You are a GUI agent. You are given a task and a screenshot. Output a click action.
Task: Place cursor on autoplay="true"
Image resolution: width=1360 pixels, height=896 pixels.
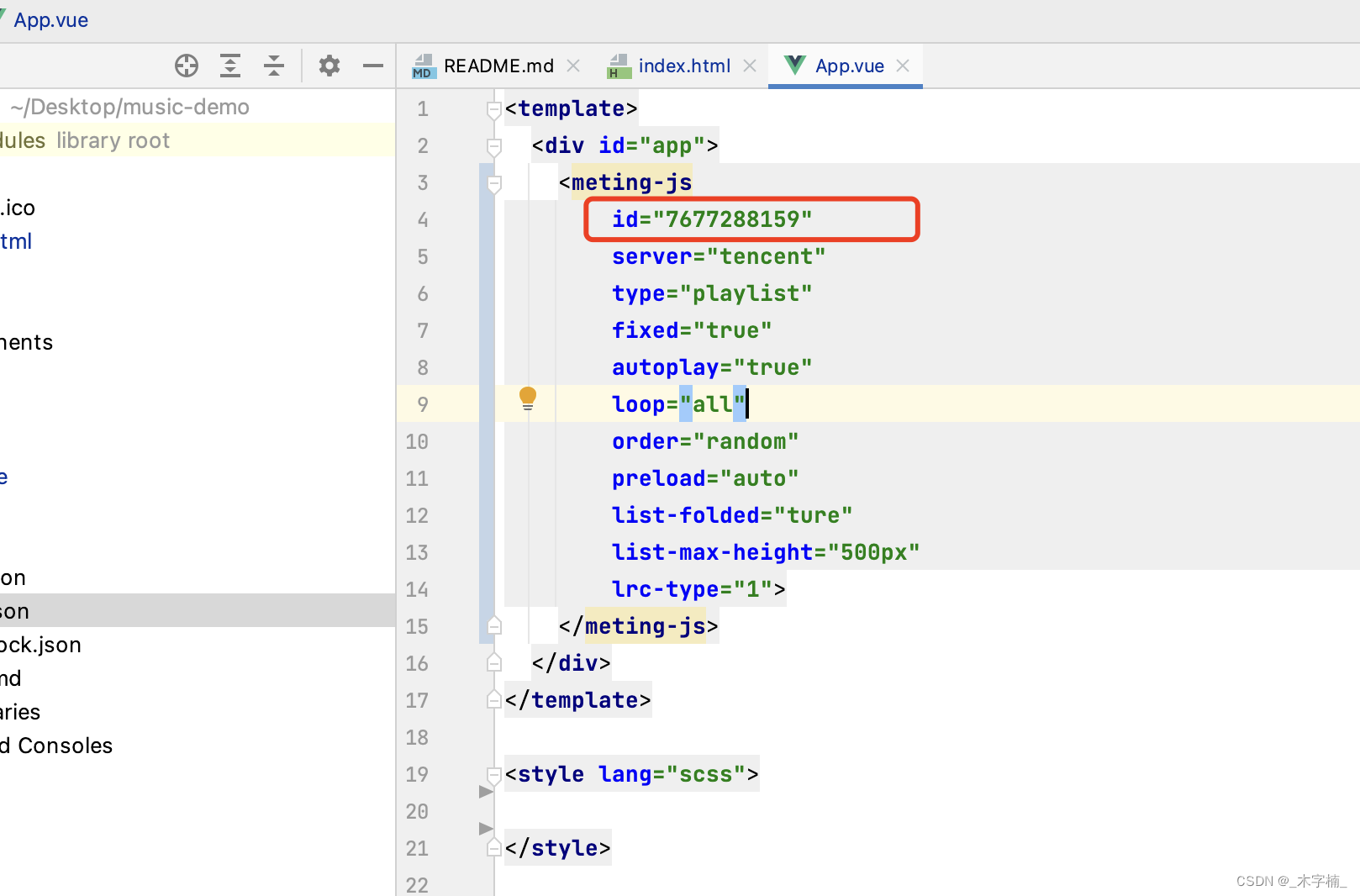tap(712, 367)
